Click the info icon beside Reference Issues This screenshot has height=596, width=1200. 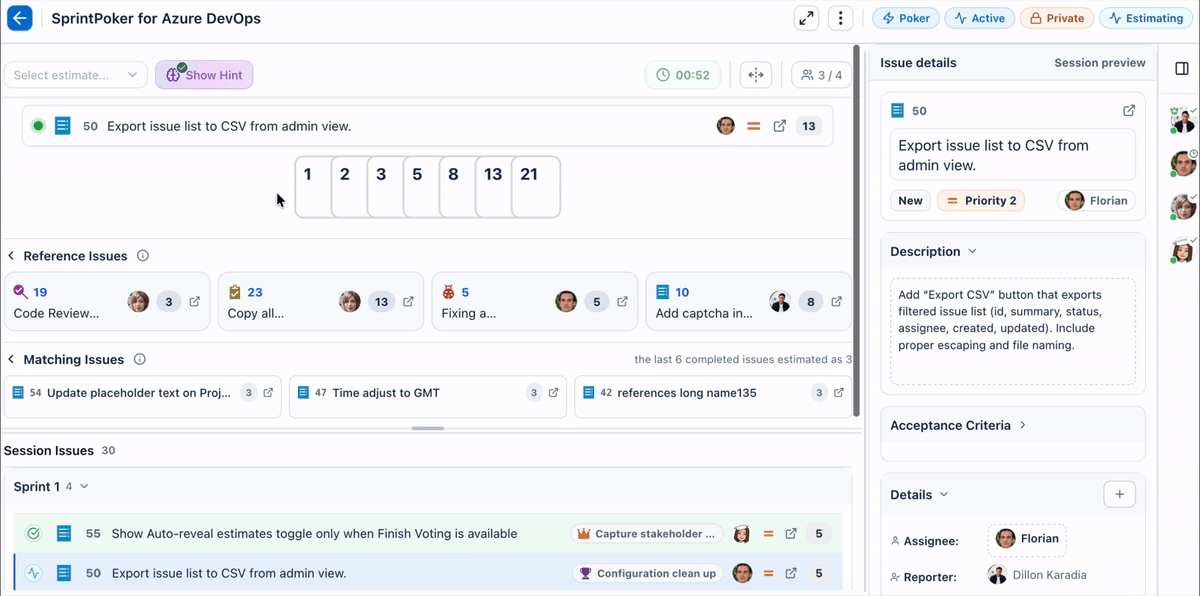tap(143, 256)
